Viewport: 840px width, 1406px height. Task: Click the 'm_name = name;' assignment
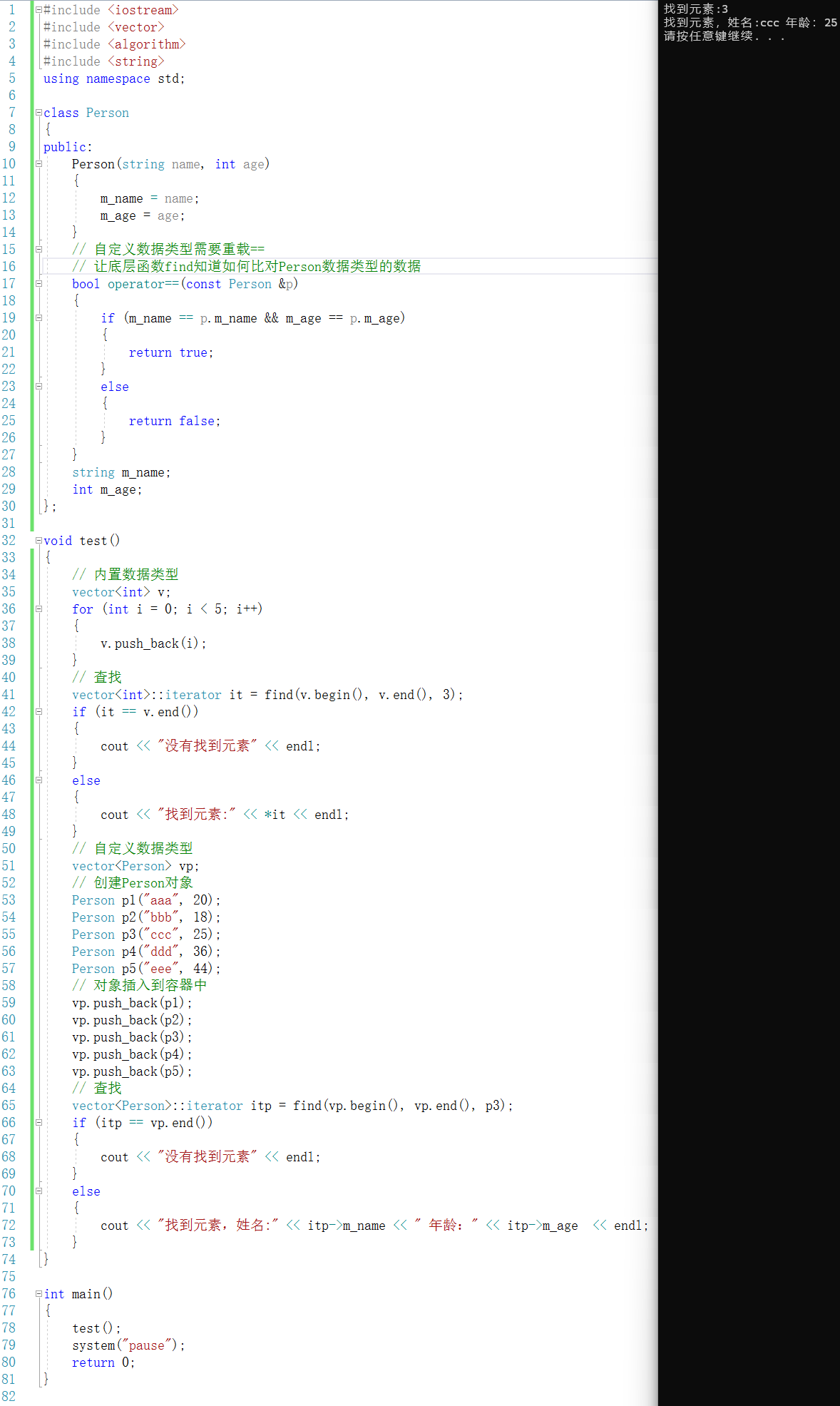click(x=150, y=198)
